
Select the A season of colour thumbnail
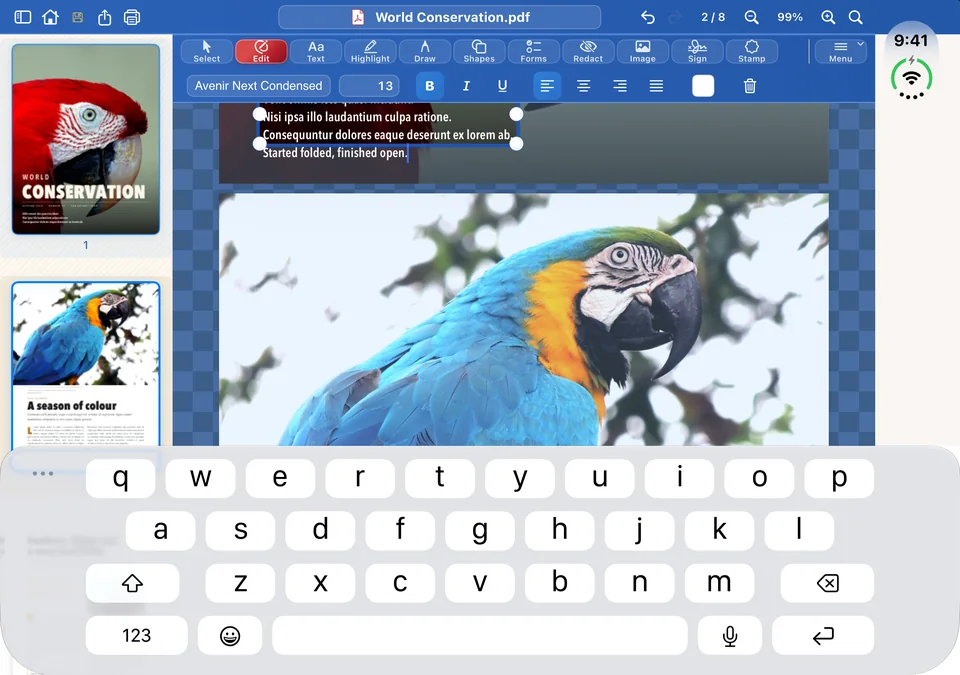86,364
